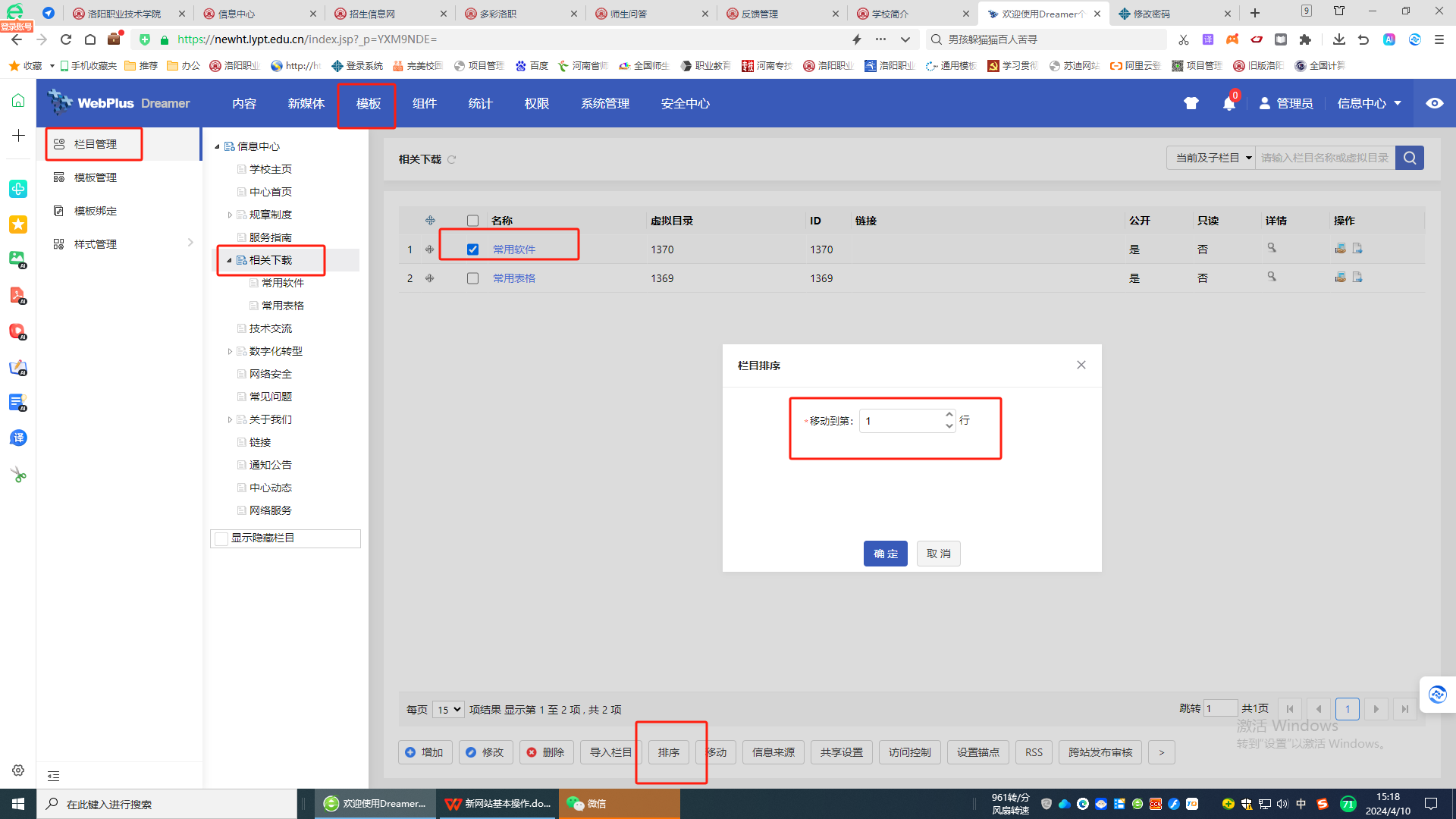Click the eye preview icon in header
1456x819 pixels.
pos(1434,104)
